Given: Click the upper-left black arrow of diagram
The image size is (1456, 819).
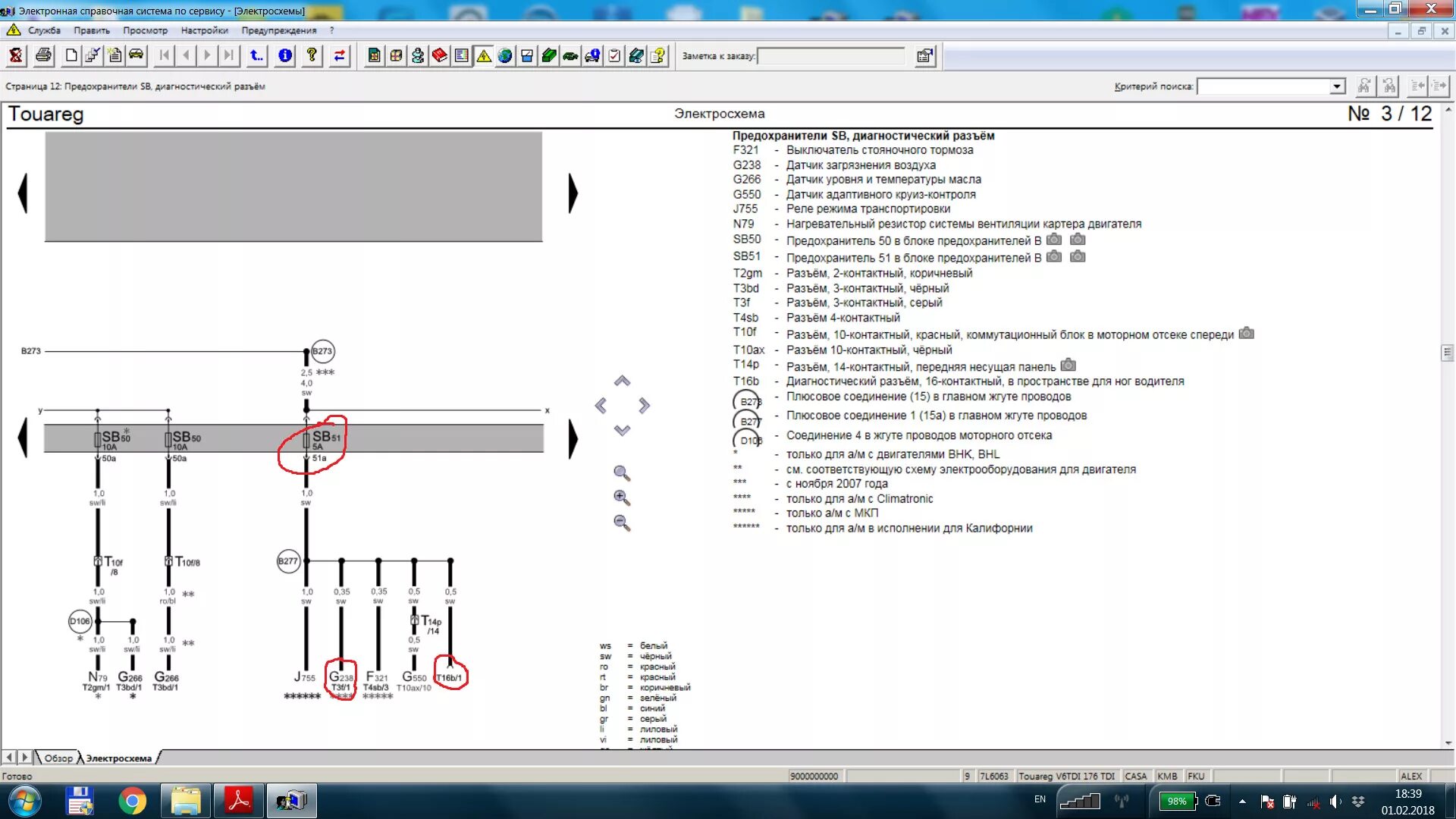Looking at the screenshot, I should pos(23,193).
